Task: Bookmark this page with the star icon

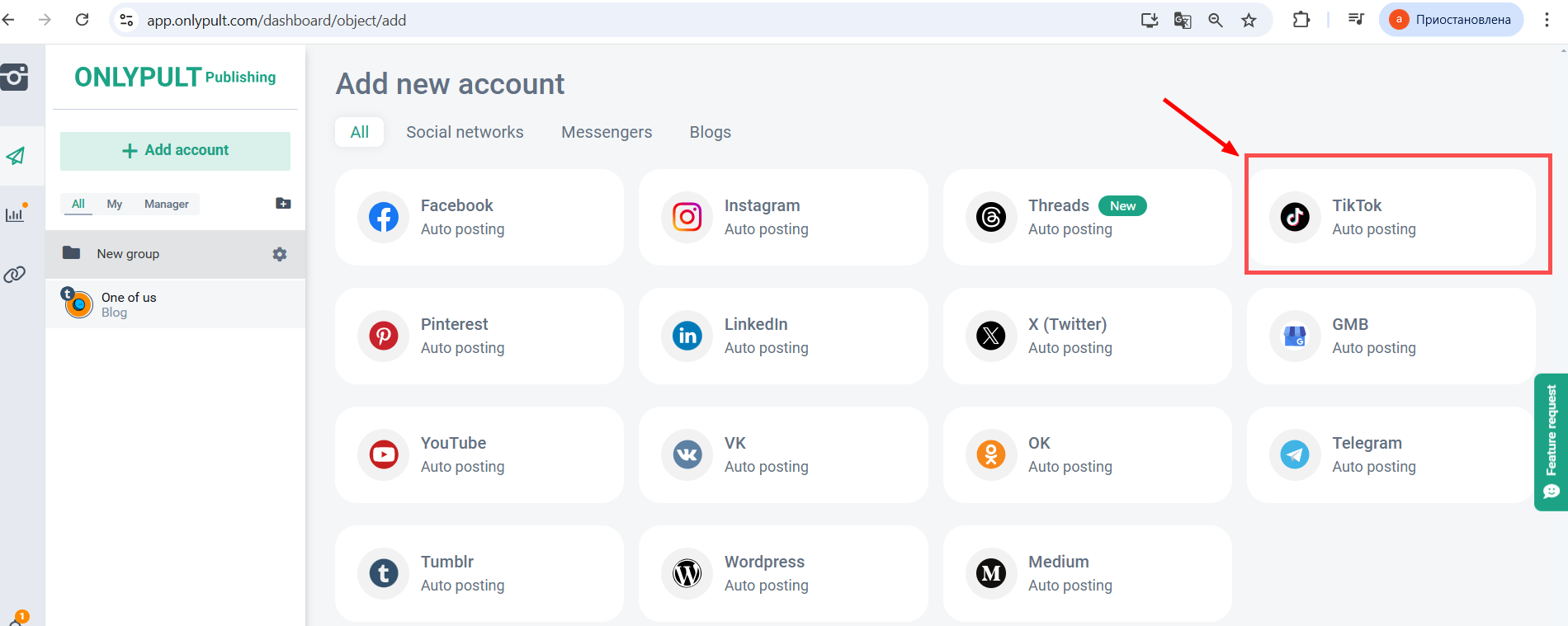Action: (x=1249, y=20)
